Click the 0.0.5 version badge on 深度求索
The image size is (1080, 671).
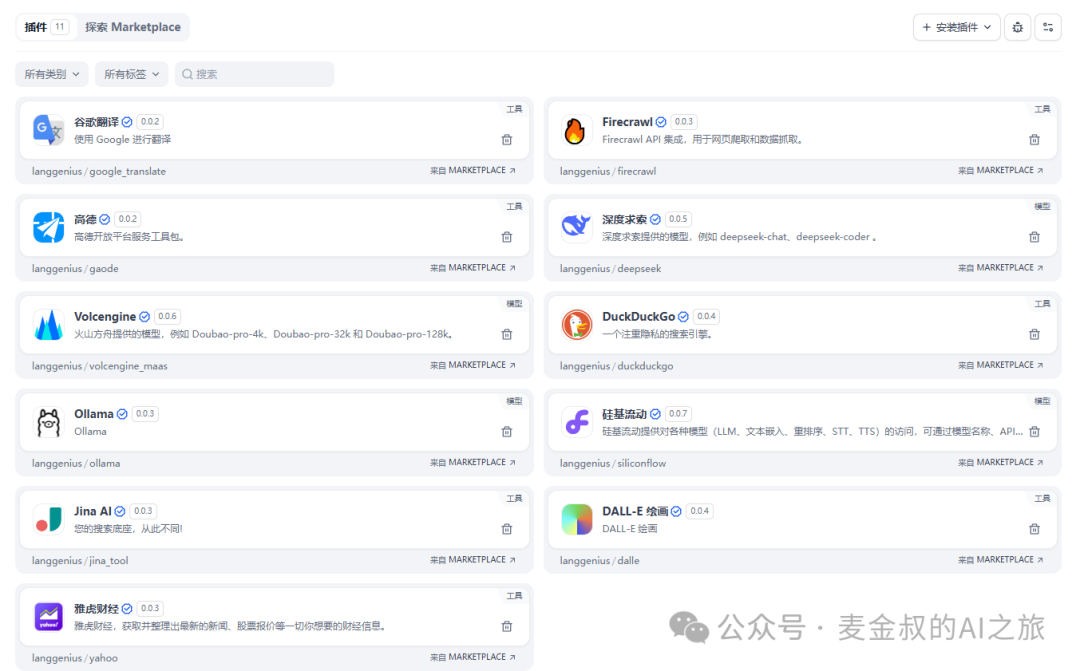point(678,219)
